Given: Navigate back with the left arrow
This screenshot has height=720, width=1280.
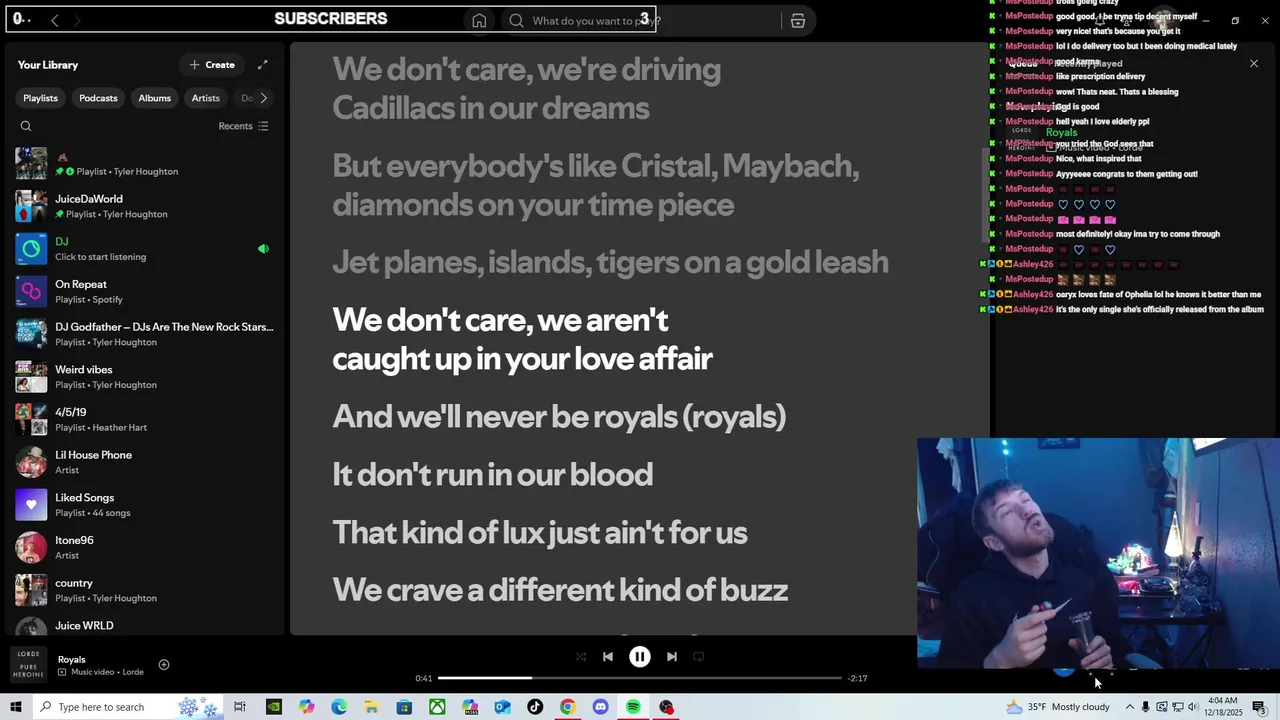Looking at the screenshot, I should click(x=54, y=20).
